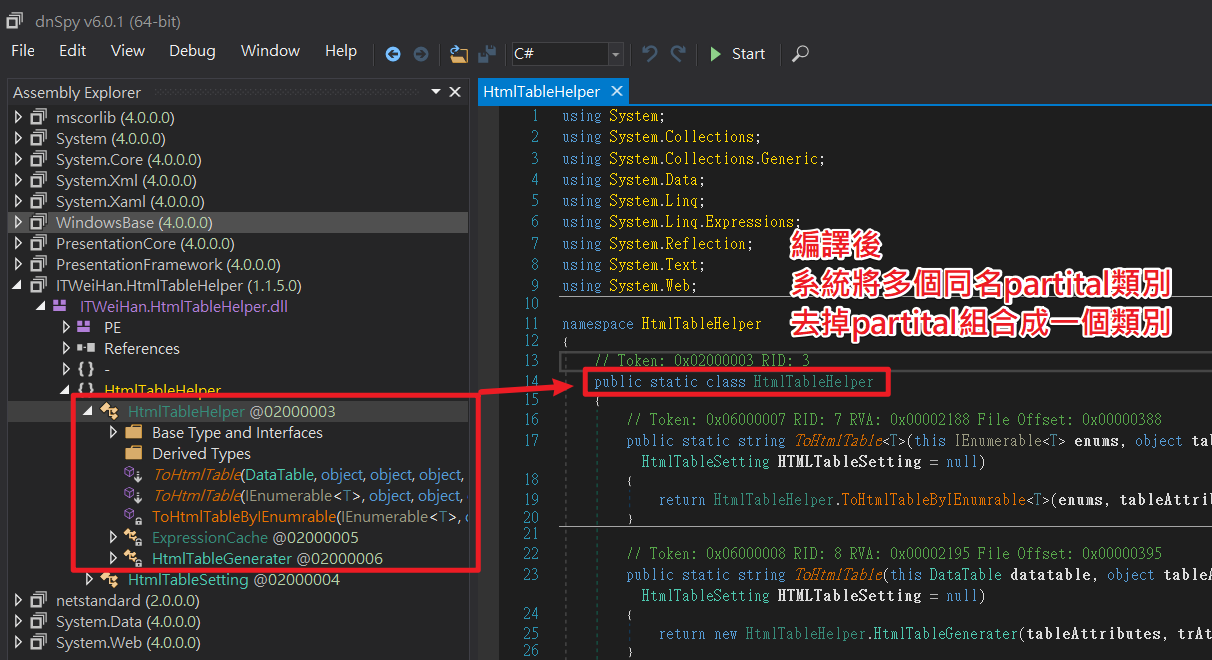Image resolution: width=1212 pixels, height=660 pixels.
Task: Open Assembly Explorer window options dropdown arrow
Action: (x=436, y=92)
